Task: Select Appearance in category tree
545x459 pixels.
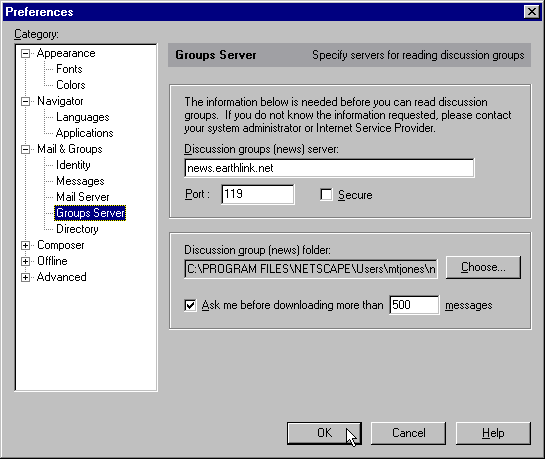Action: coord(66,53)
